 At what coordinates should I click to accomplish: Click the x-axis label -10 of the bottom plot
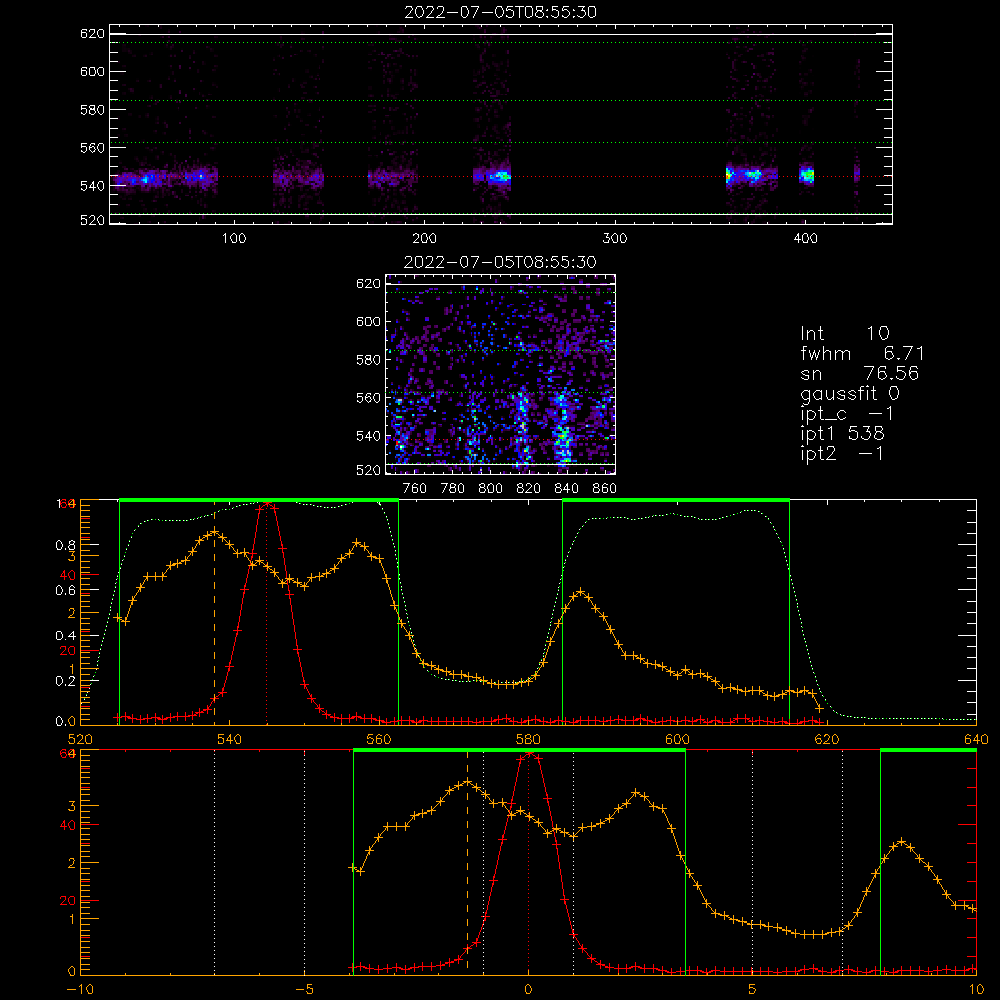click(x=80, y=990)
